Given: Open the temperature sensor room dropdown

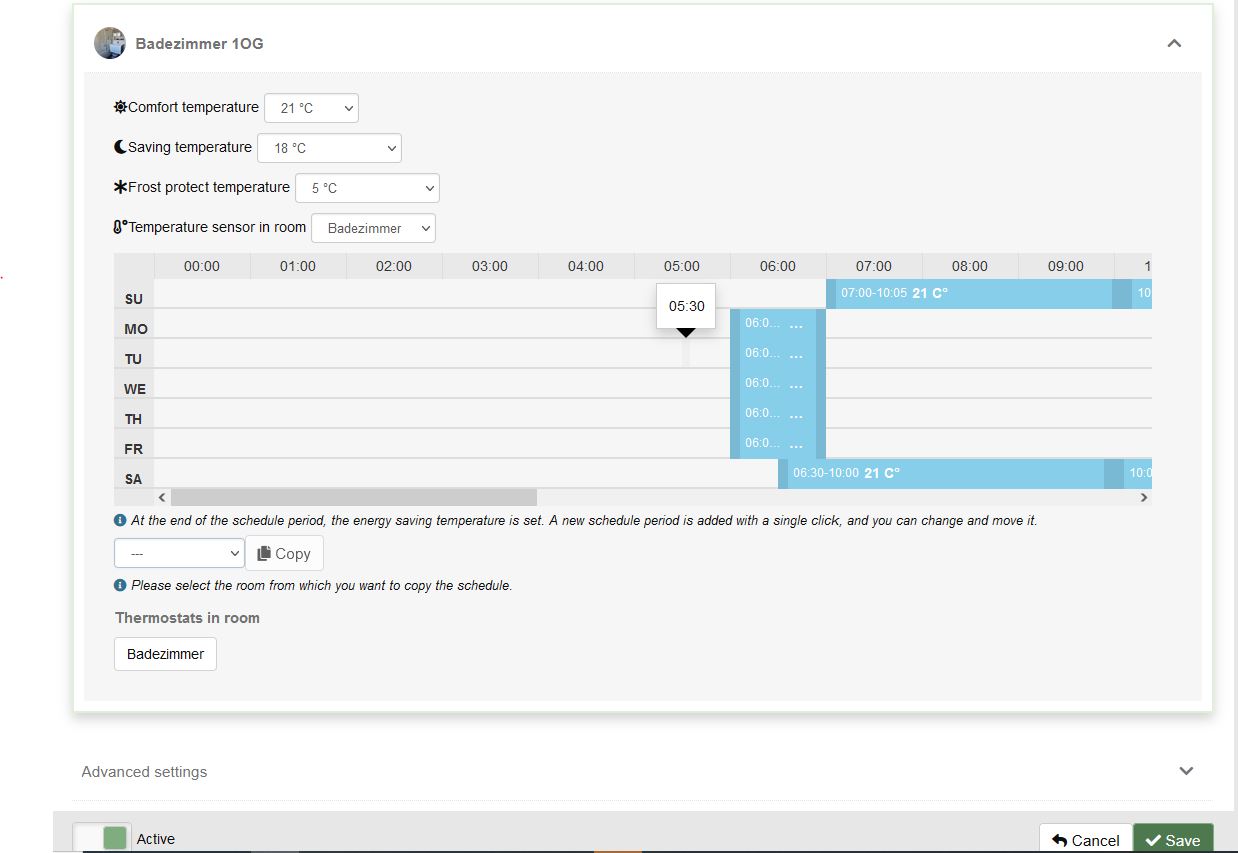Looking at the screenshot, I should click(373, 228).
